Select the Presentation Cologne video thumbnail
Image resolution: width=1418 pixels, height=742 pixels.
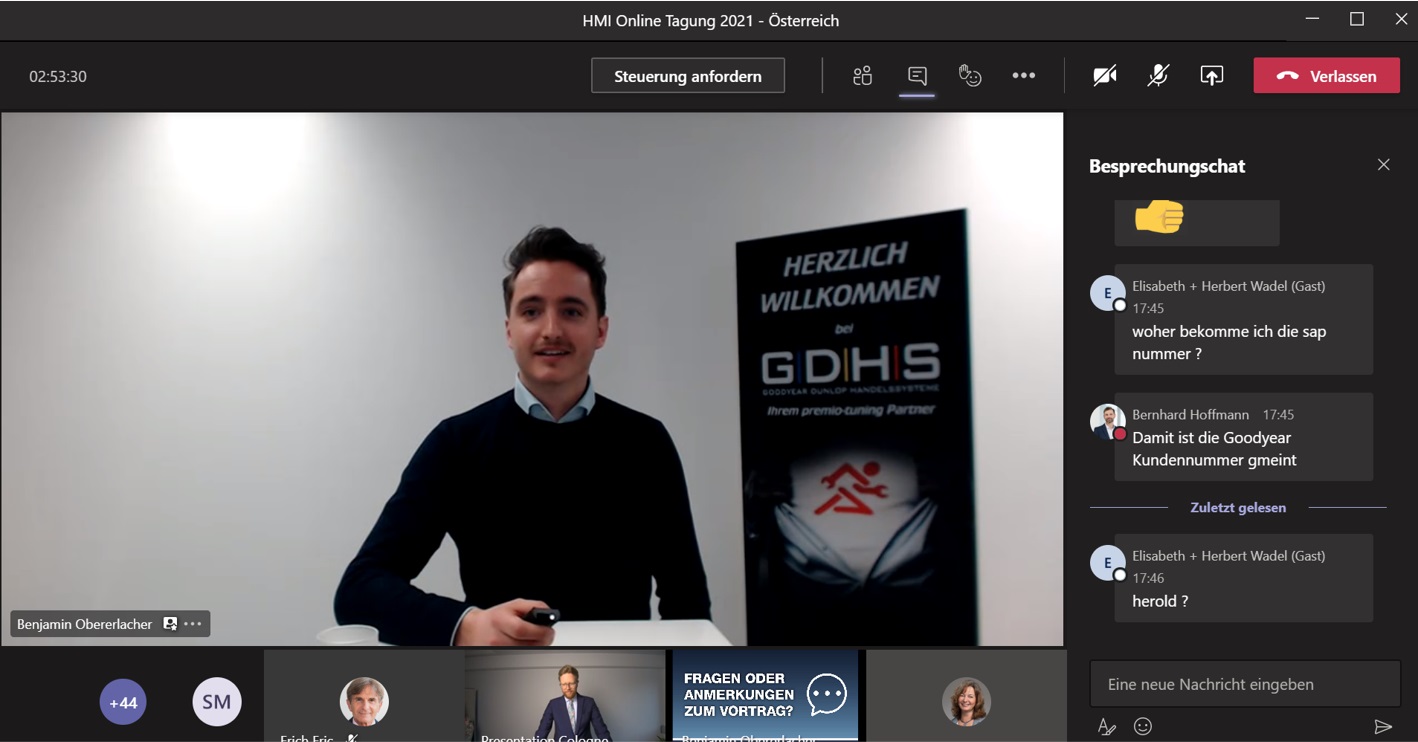point(565,697)
